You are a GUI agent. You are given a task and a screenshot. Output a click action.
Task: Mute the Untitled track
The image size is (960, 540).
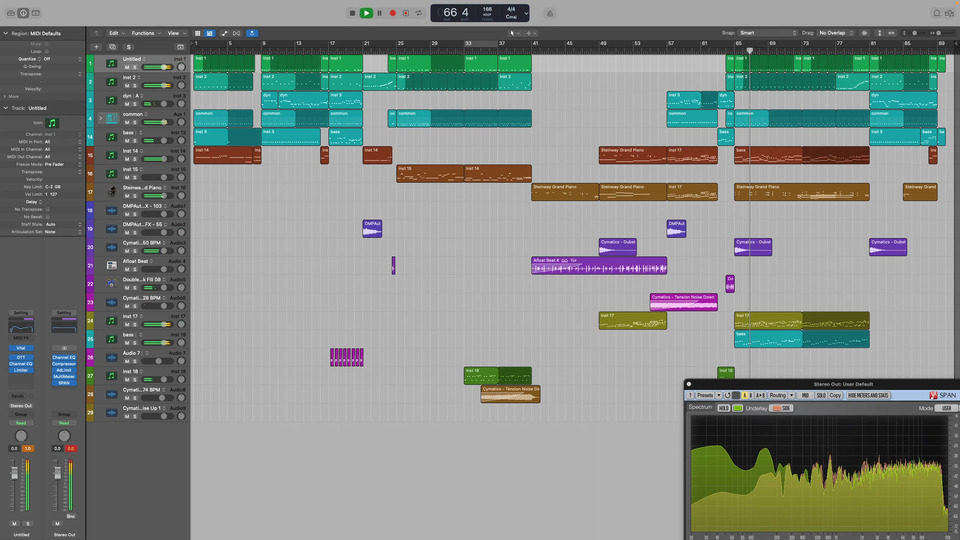pyautogui.click(x=127, y=67)
